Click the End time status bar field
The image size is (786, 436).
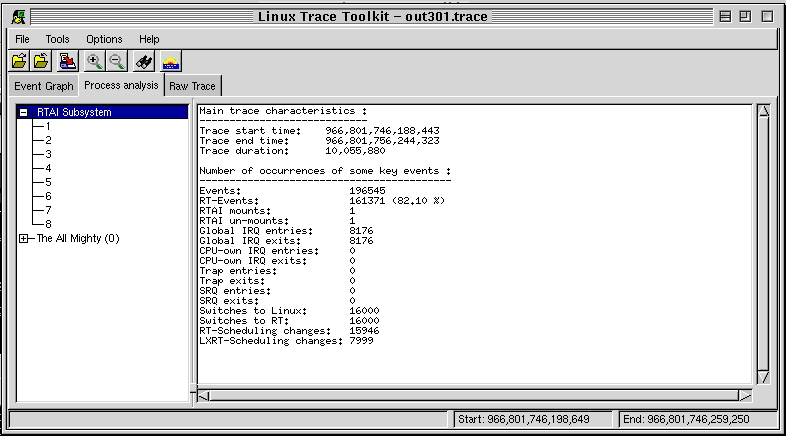698,419
